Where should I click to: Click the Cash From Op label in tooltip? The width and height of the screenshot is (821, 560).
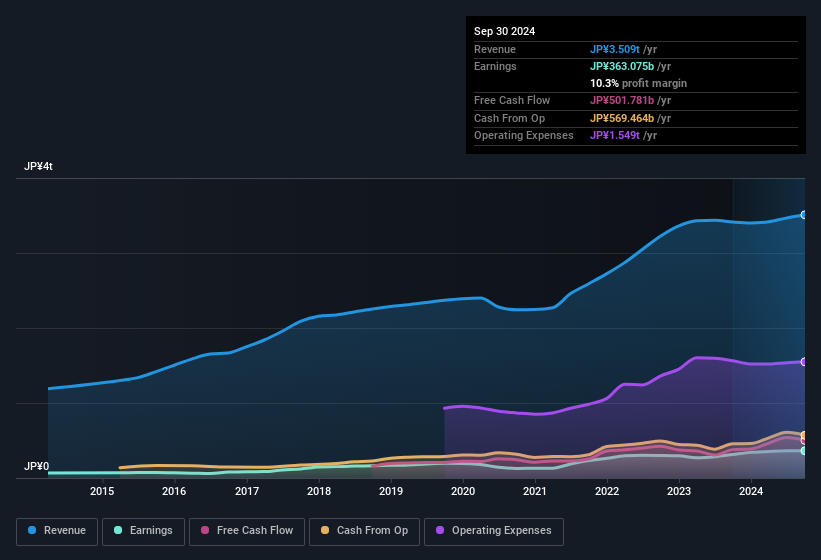point(509,118)
